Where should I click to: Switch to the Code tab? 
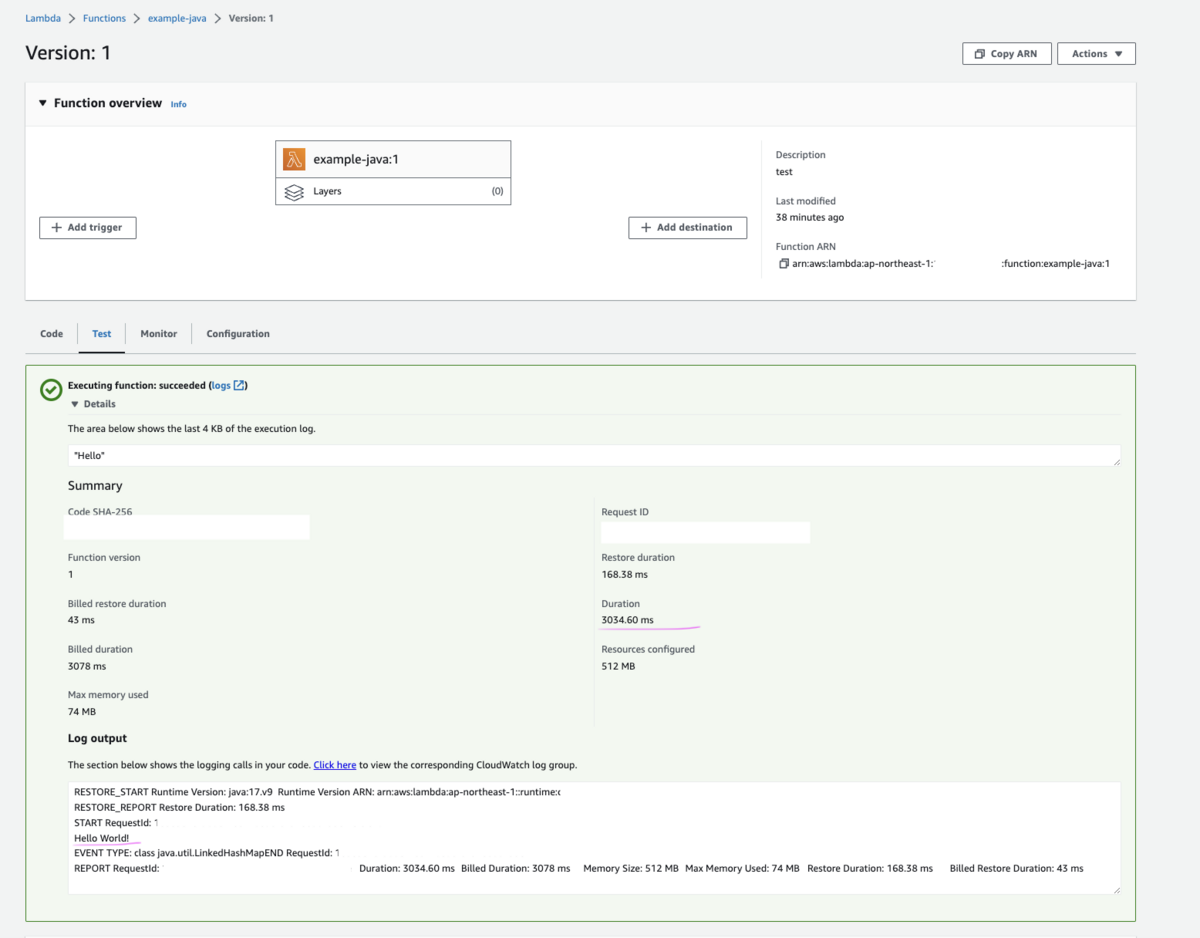point(52,334)
